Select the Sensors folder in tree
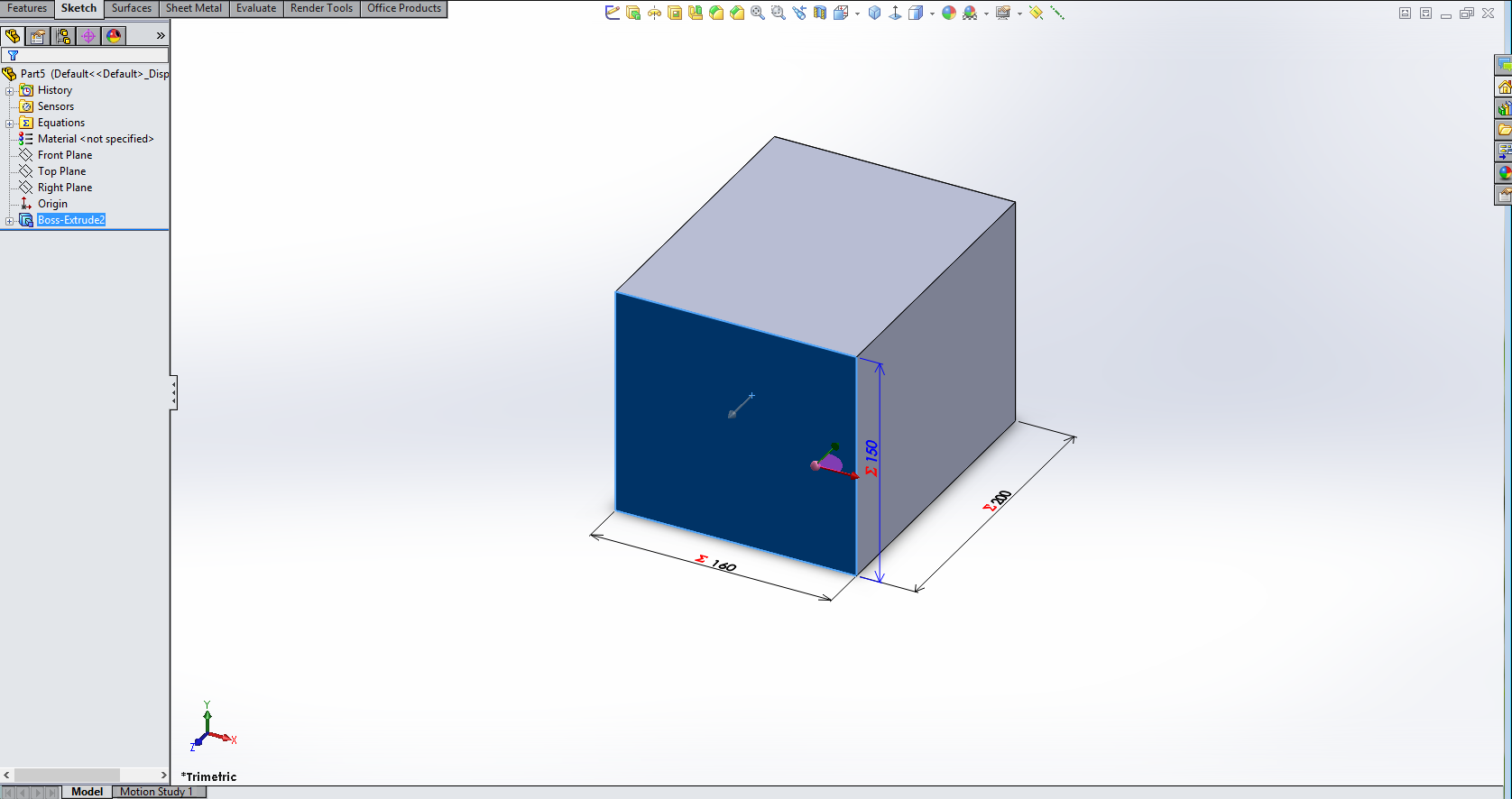The height and width of the screenshot is (799, 1512). [56, 106]
